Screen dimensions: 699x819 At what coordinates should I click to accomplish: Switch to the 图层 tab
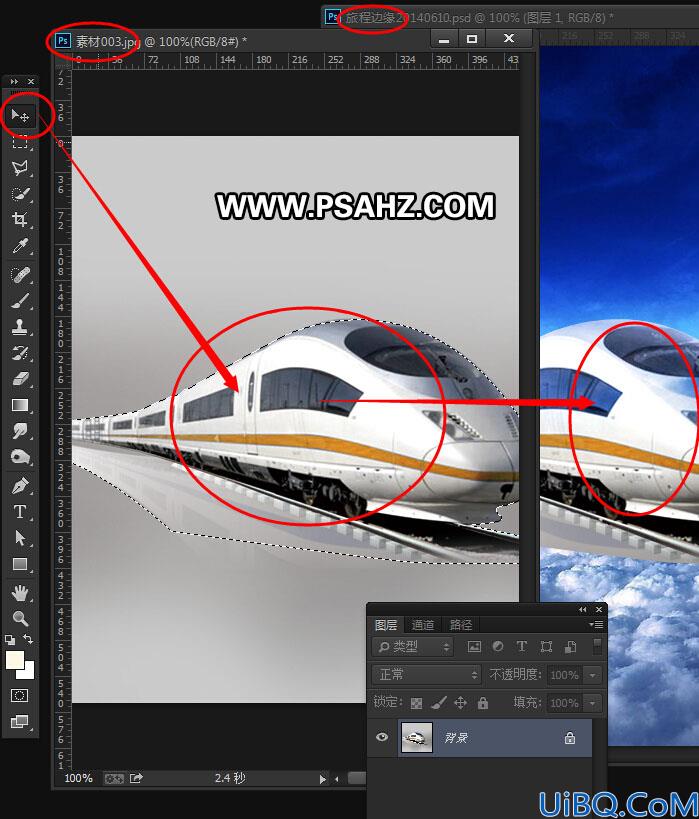pos(386,625)
